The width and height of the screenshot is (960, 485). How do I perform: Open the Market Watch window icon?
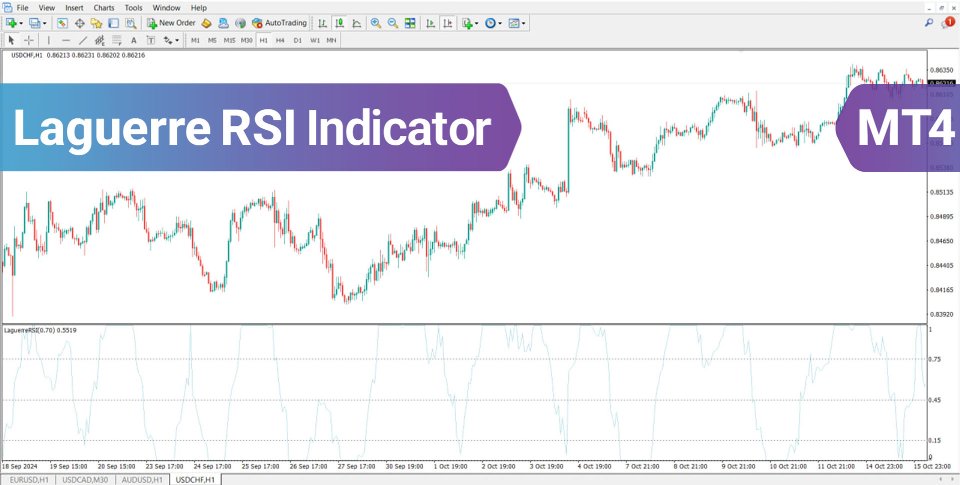click(x=62, y=23)
